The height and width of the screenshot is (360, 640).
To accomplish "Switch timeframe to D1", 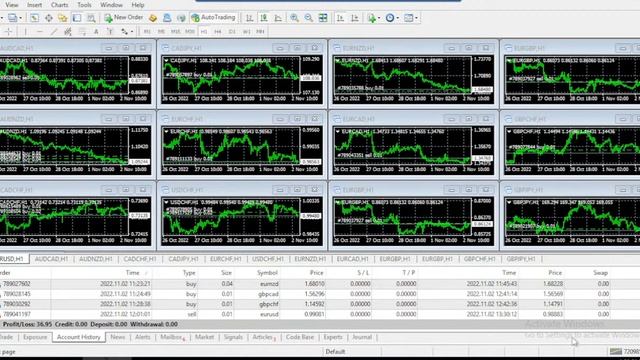I will (232, 31).
